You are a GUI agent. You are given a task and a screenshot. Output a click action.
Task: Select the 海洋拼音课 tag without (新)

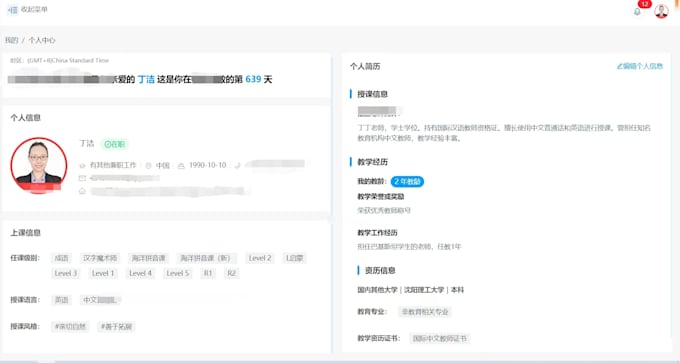coord(149,258)
